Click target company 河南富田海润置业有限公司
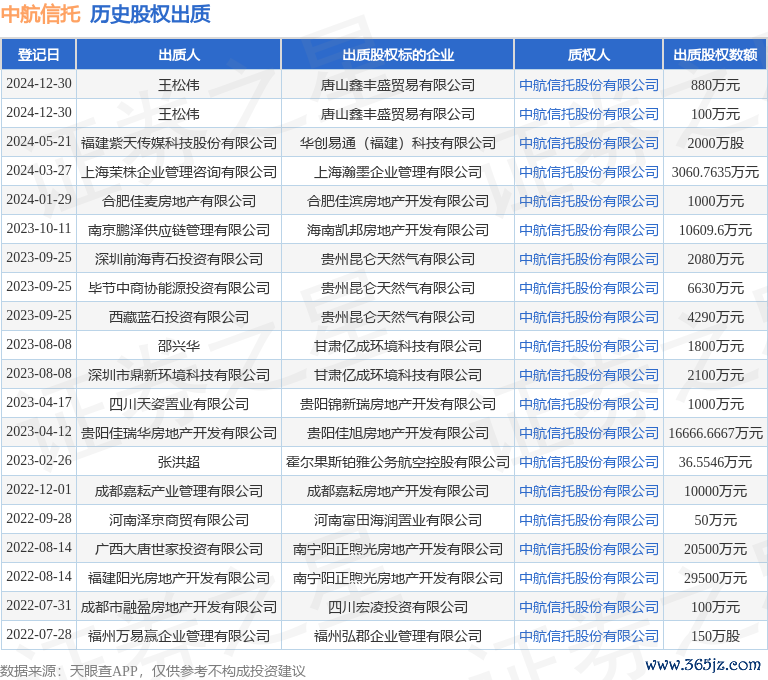The height and width of the screenshot is (680, 768). pyautogui.click(x=398, y=520)
